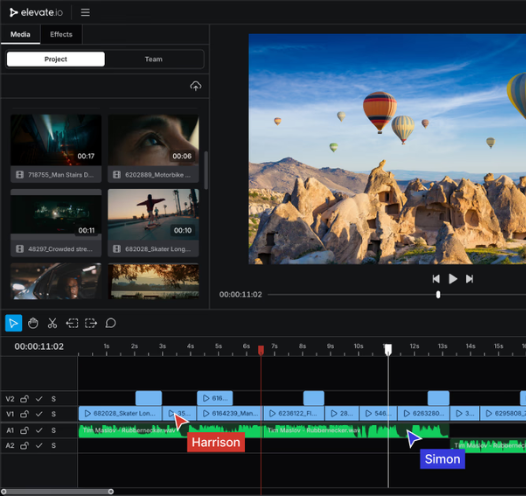This screenshot has height=496, width=526.
Task: Select the 616... clip on V2
Action: click(x=215, y=398)
